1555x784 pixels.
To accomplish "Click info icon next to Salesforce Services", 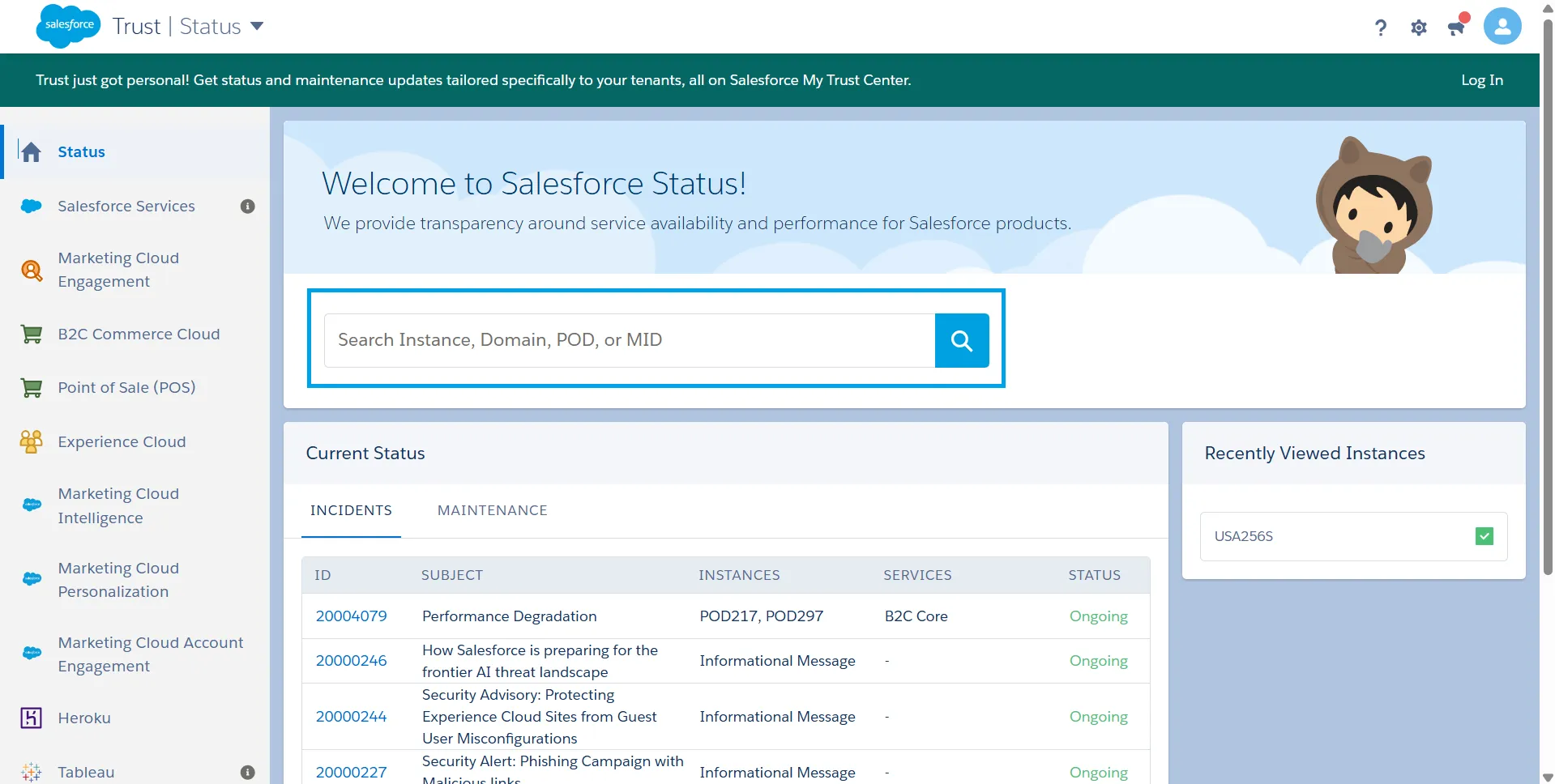I will point(248,207).
